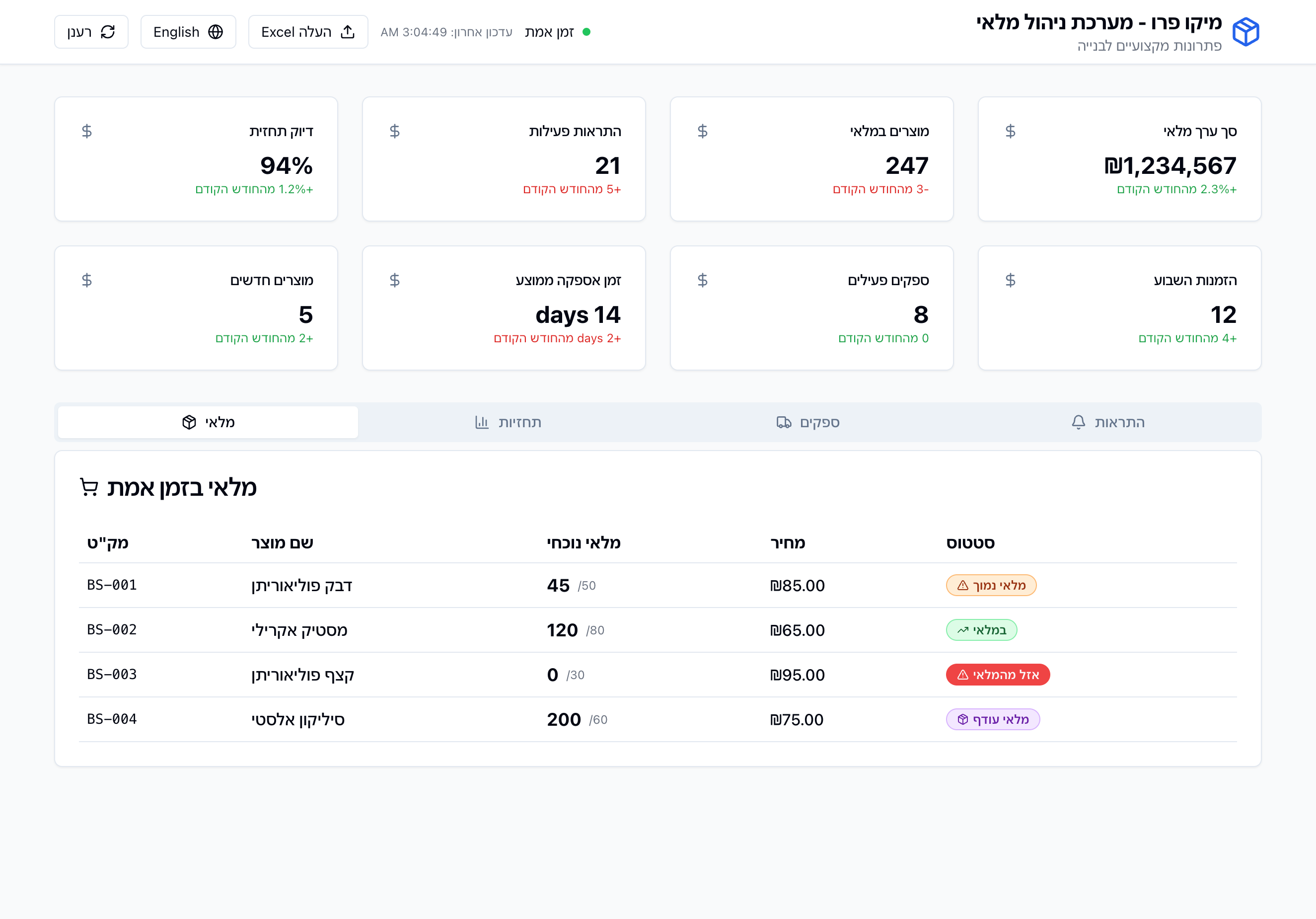The width and height of the screenshot is (1316, 919).
Task: Switch to the ספקים tab
Action: point(808,422)
